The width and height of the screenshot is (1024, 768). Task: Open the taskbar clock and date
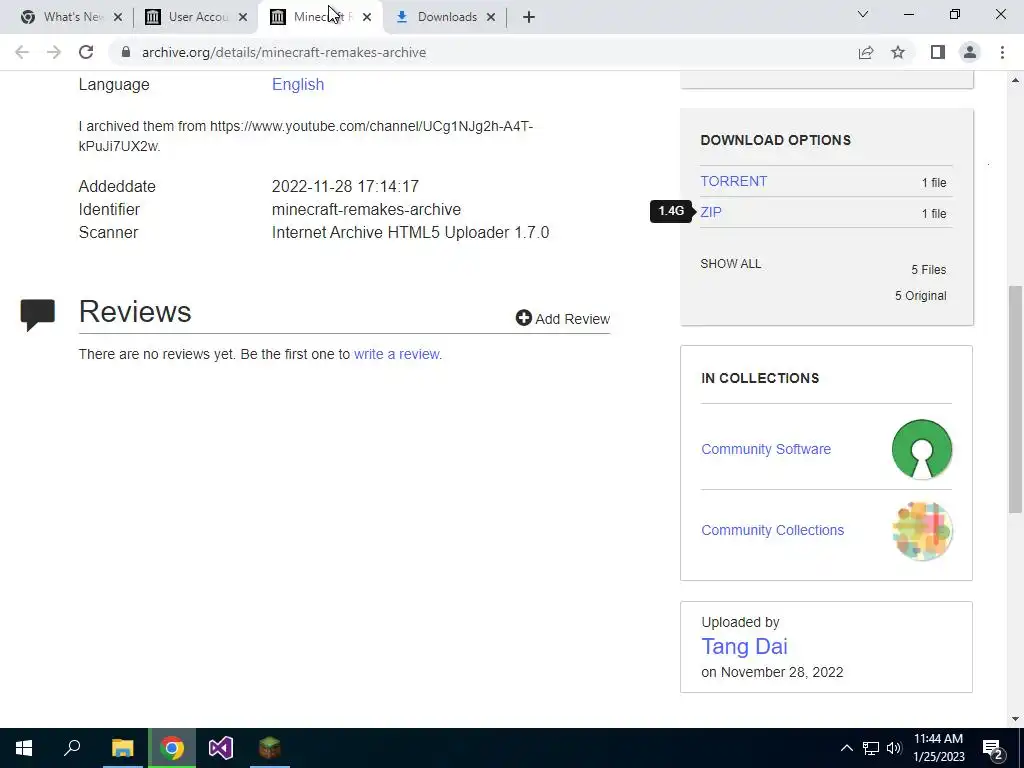coord(938,748)
